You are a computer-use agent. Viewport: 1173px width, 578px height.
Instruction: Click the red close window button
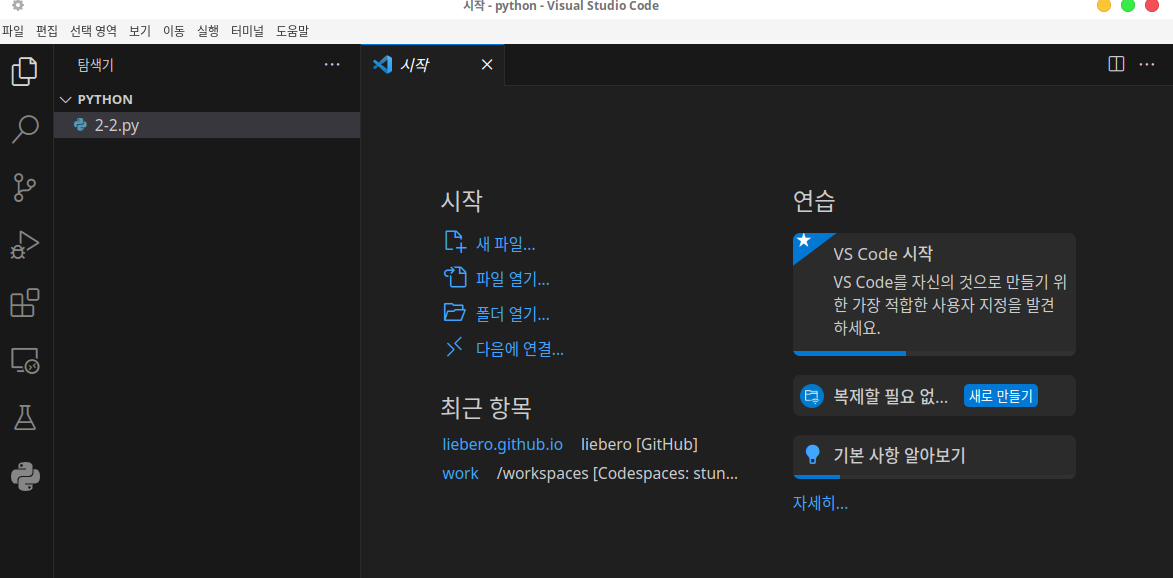1152,5
